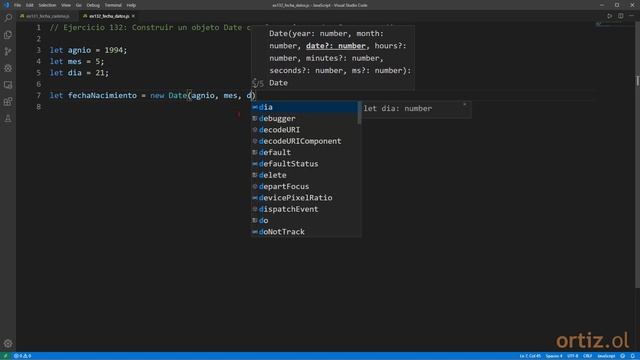Click the suggestion list scrollbar thumb

359,113
